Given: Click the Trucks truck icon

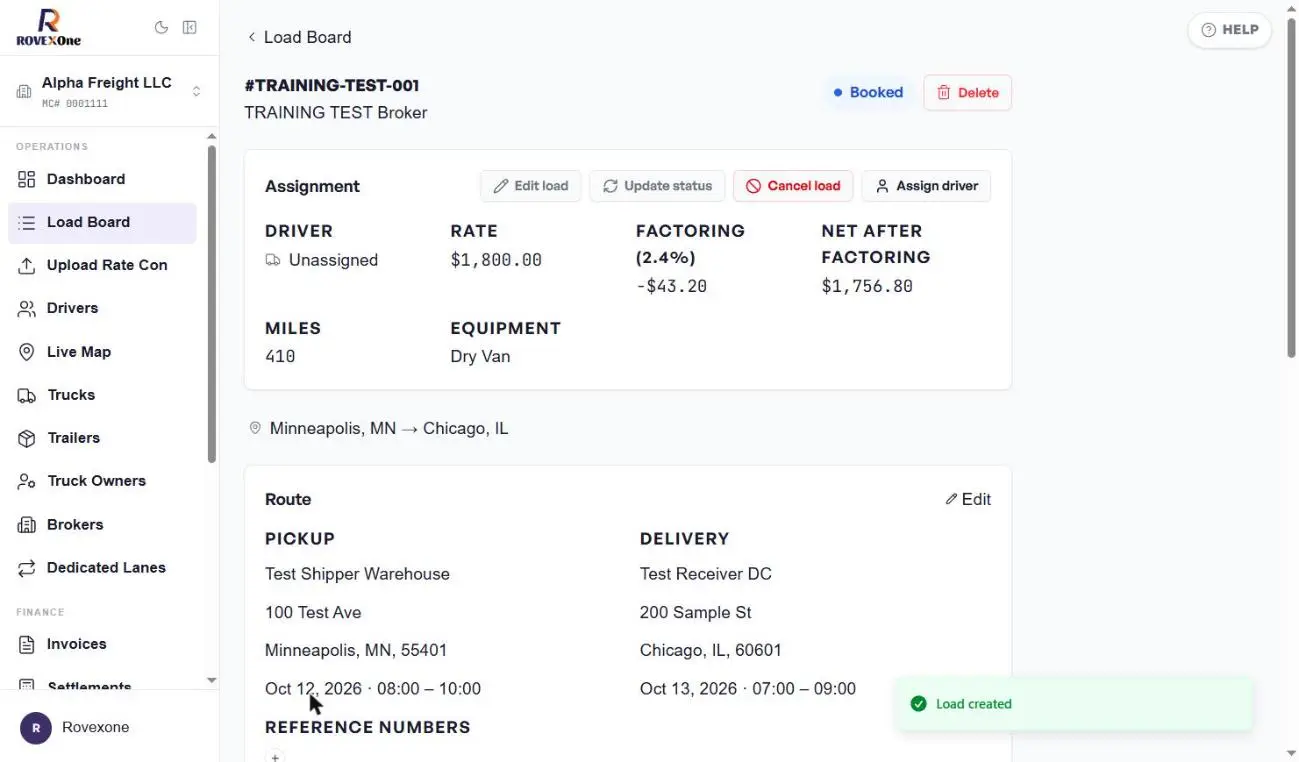Looking at the screenshot, I should (x=27, y=395).
